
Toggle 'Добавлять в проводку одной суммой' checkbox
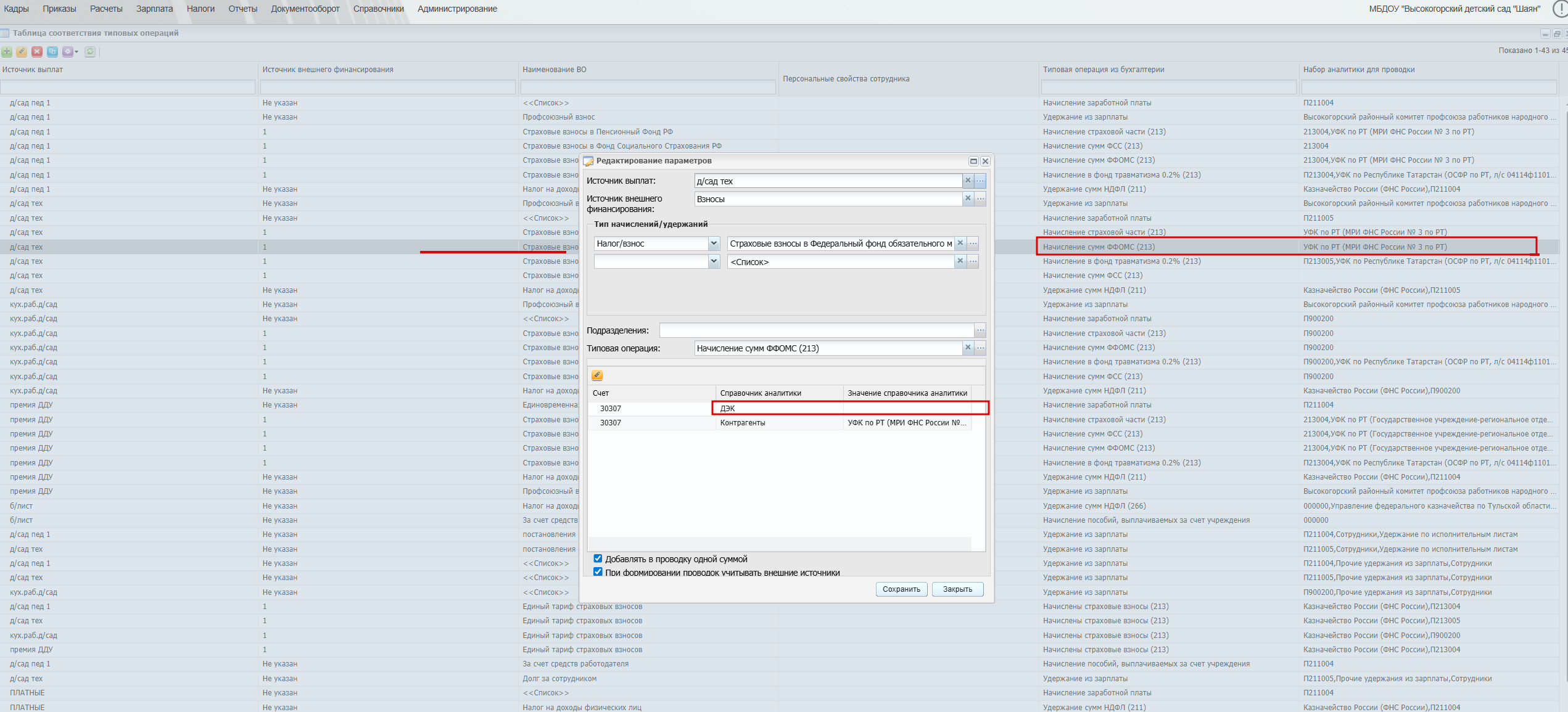(598, 559)
